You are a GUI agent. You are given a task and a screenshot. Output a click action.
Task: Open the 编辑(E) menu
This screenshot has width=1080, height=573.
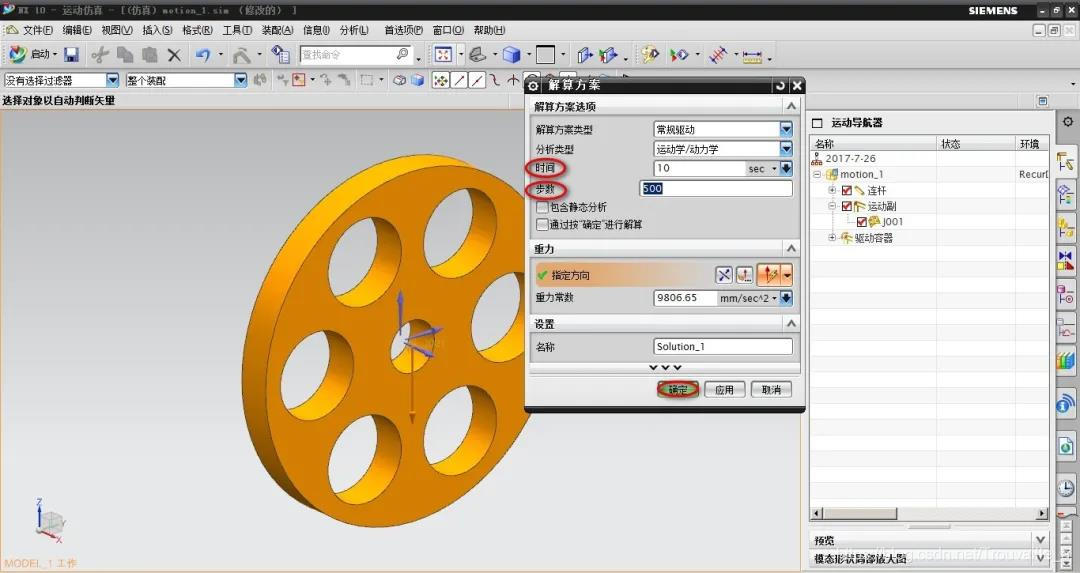[x=76, y=30]
